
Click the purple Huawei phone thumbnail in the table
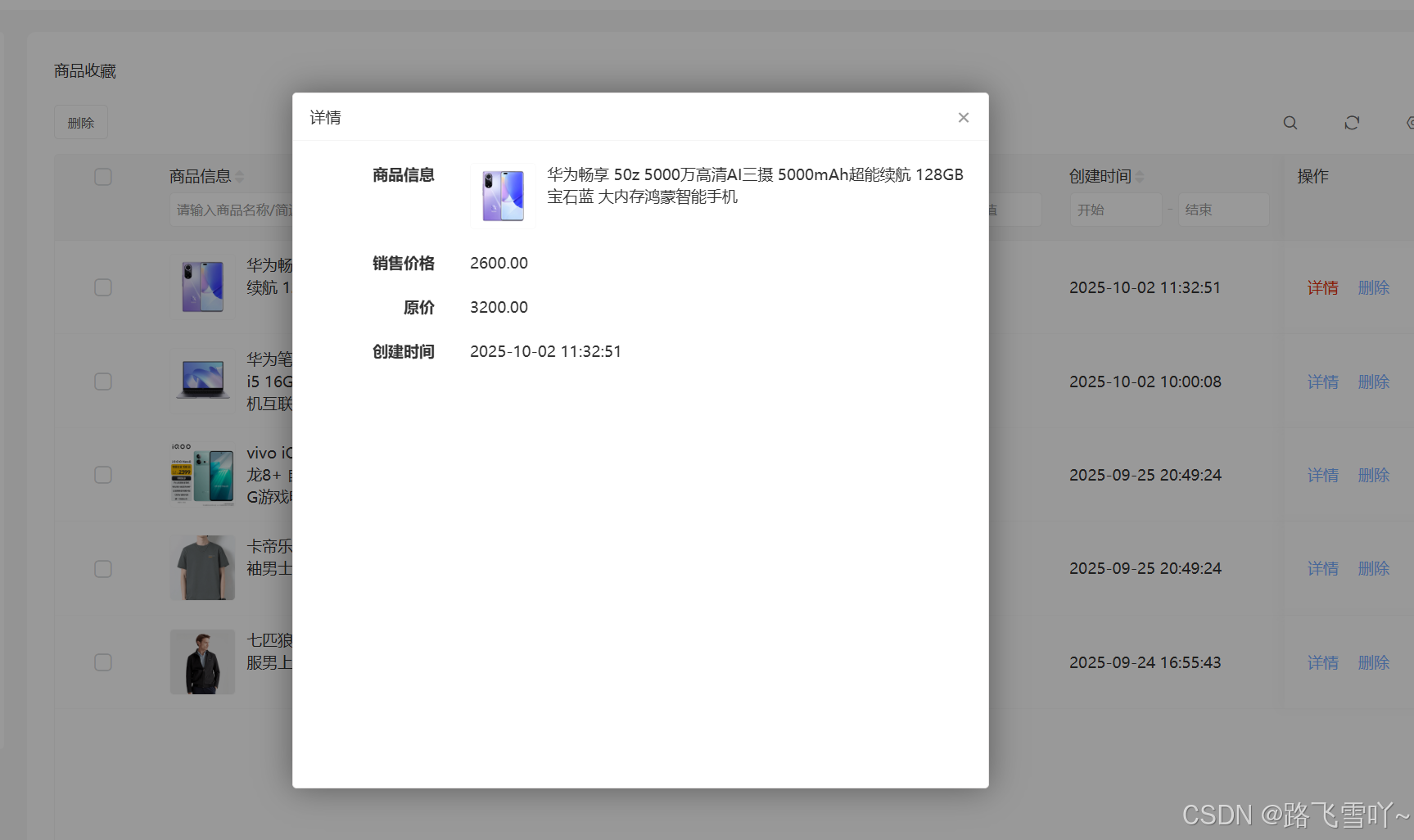(202, 287)
